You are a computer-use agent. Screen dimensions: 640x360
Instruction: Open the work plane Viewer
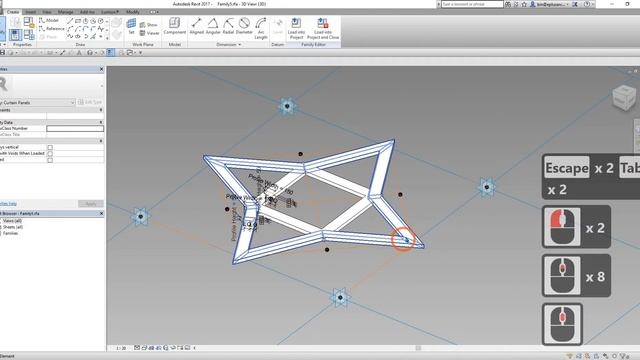click(149, 33)
